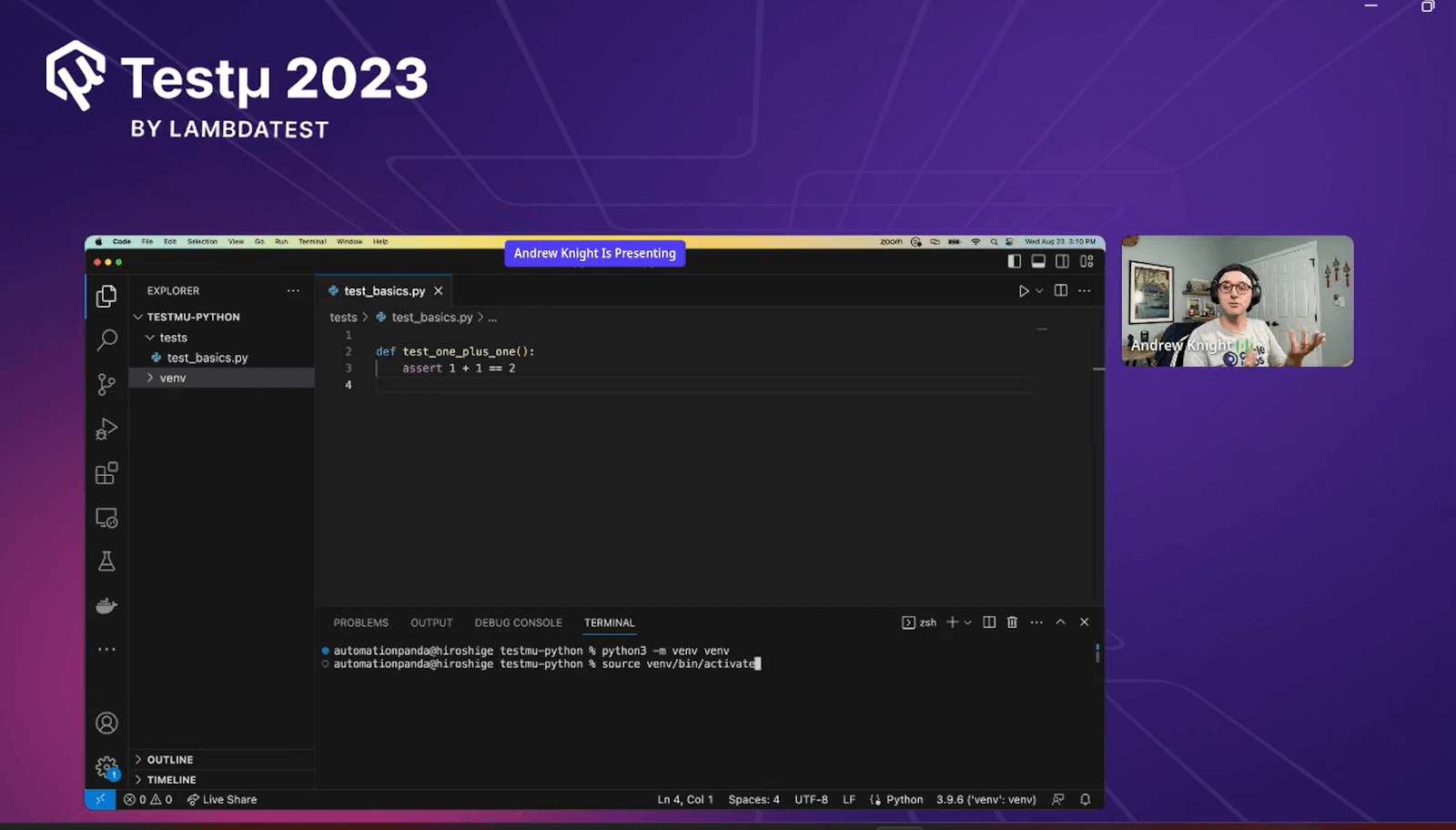This screenshot has width=1456, height=830.
Task: Open the new terminal launch profile dropdown
Action: coord(967,622)
